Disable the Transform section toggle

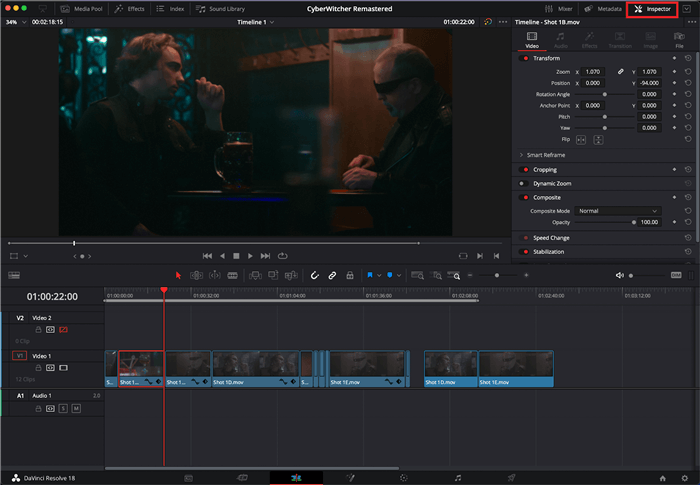(523, 58)
